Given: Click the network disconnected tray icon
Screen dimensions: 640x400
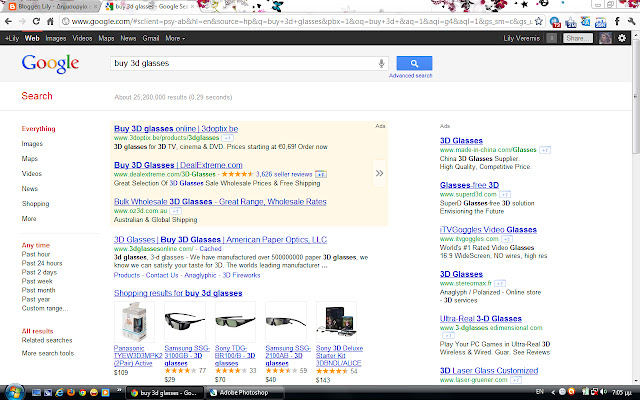Looking at the screenshot, I should coord(594,392).
